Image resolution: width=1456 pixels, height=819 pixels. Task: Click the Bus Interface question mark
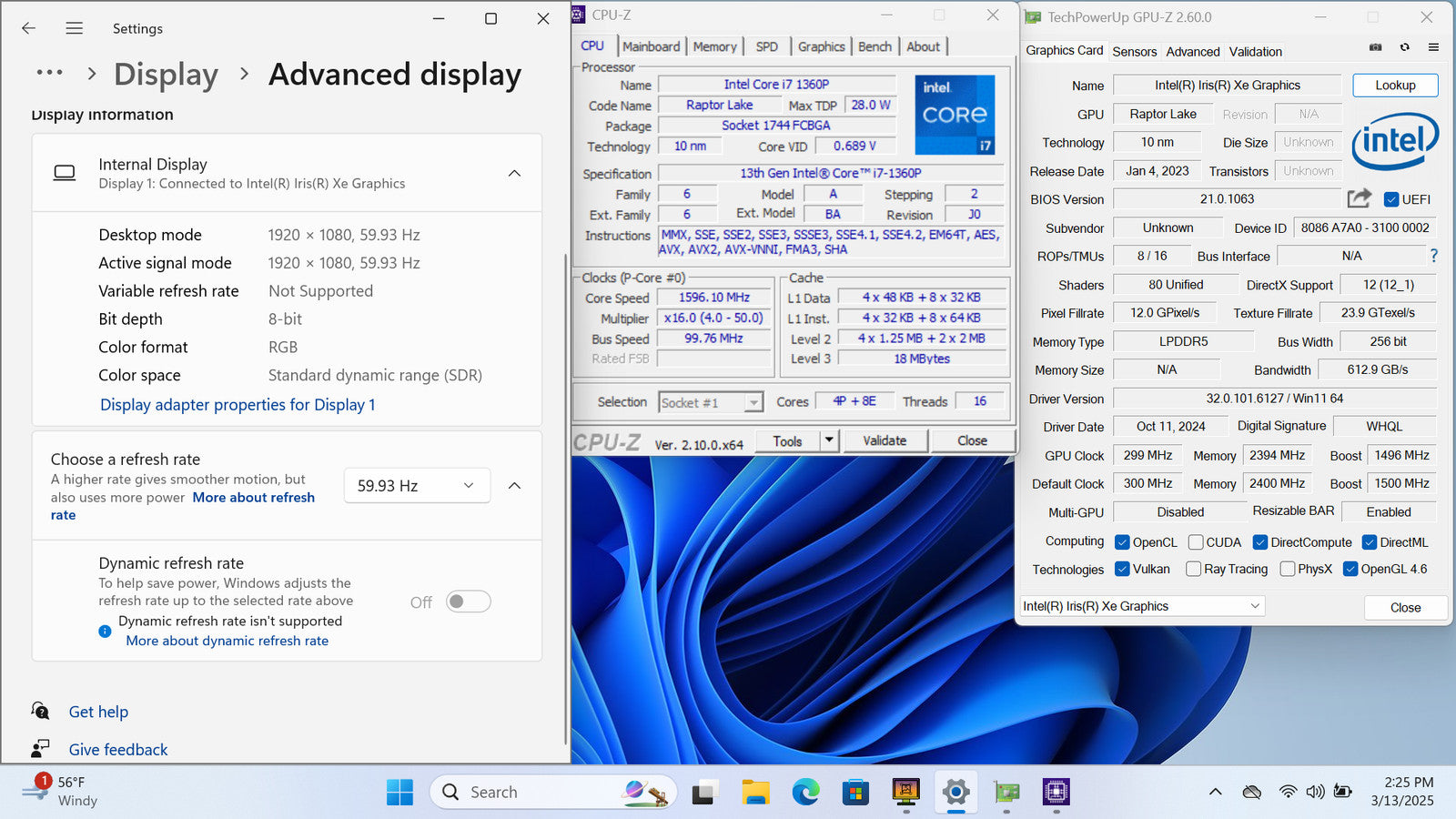click(1434, 256)
